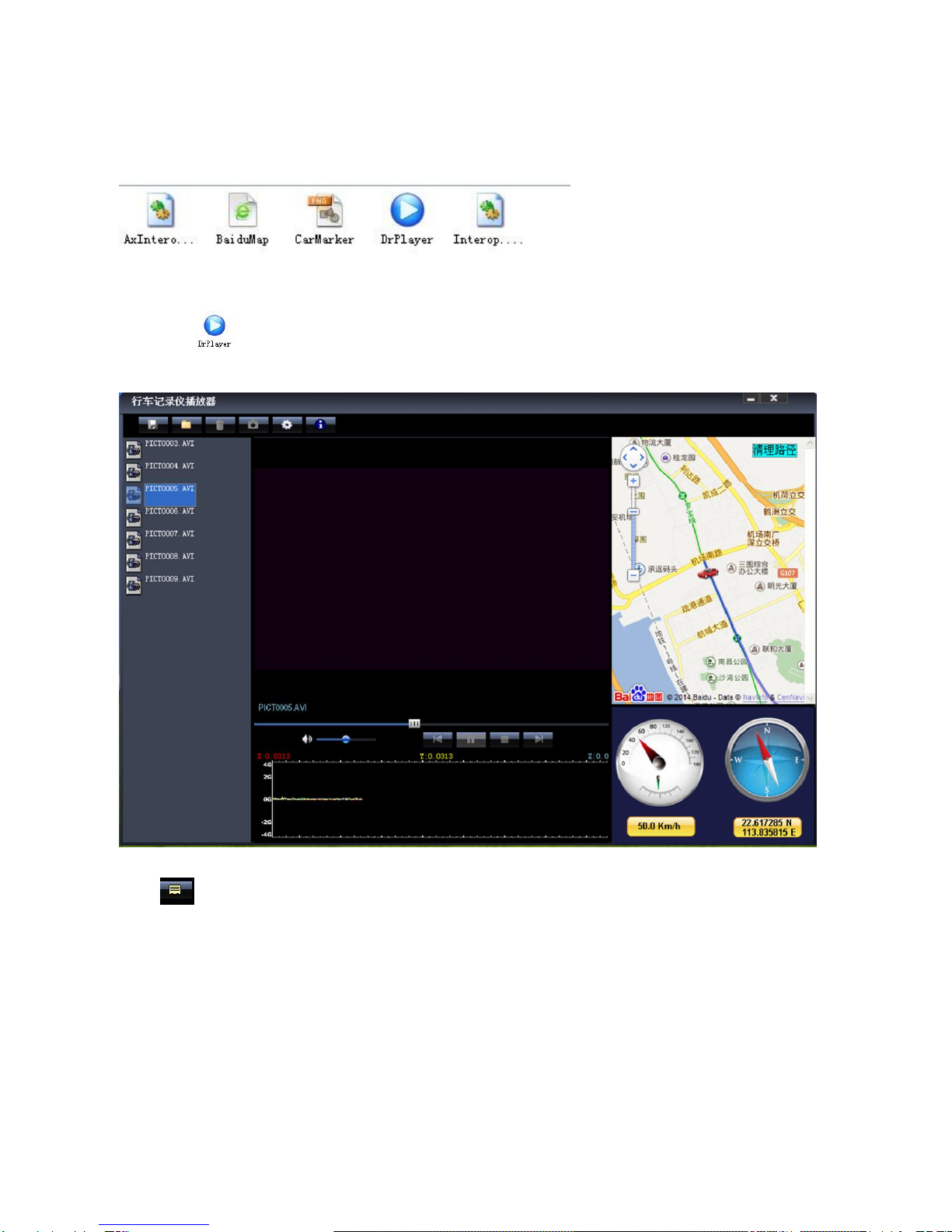The image size is (952, 1232).
Task: Minimize the player window
Action: tap(751, 398)
